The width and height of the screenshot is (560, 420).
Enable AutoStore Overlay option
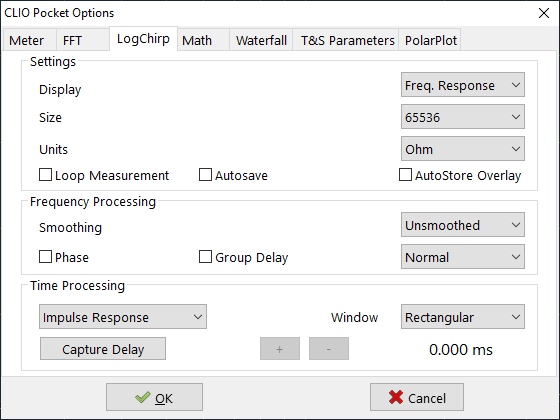click(405, 175)
